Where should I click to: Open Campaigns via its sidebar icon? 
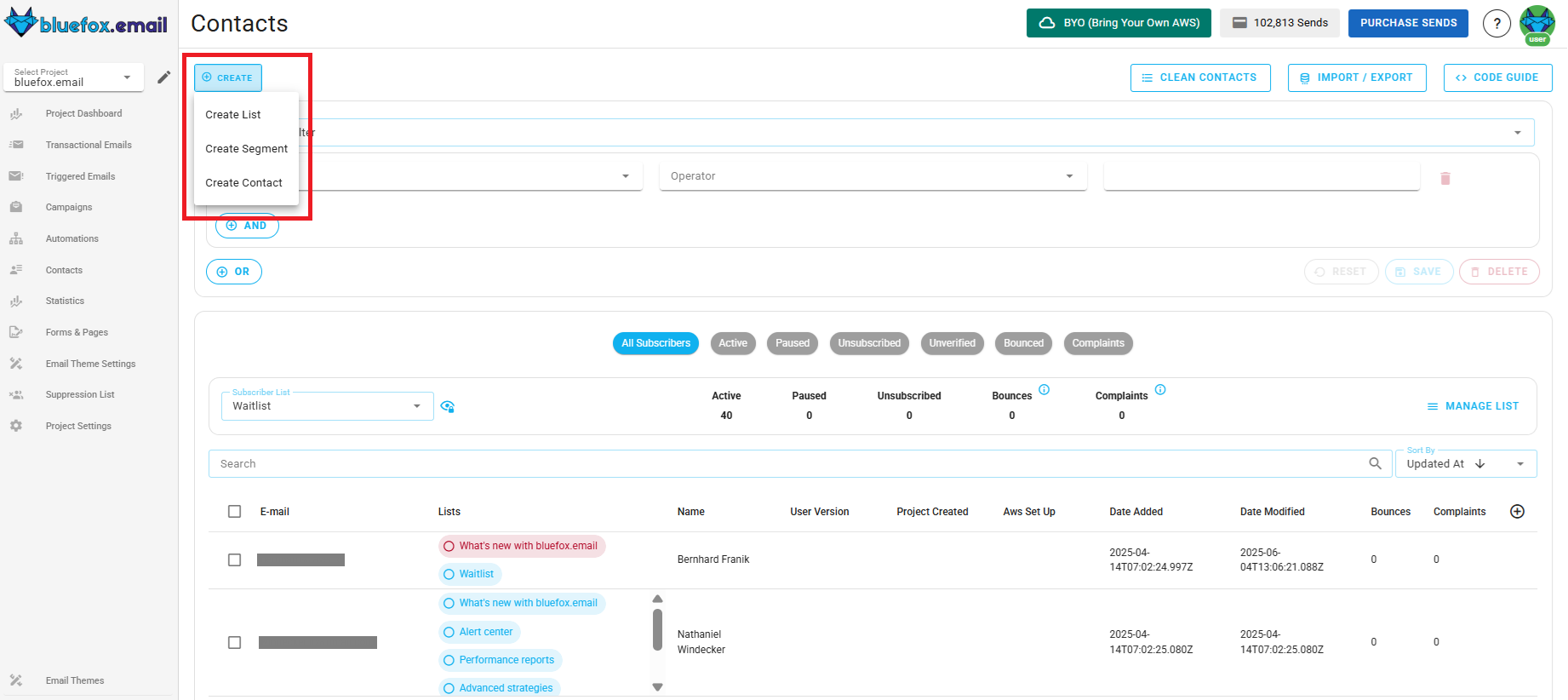[x=16, y=207]
